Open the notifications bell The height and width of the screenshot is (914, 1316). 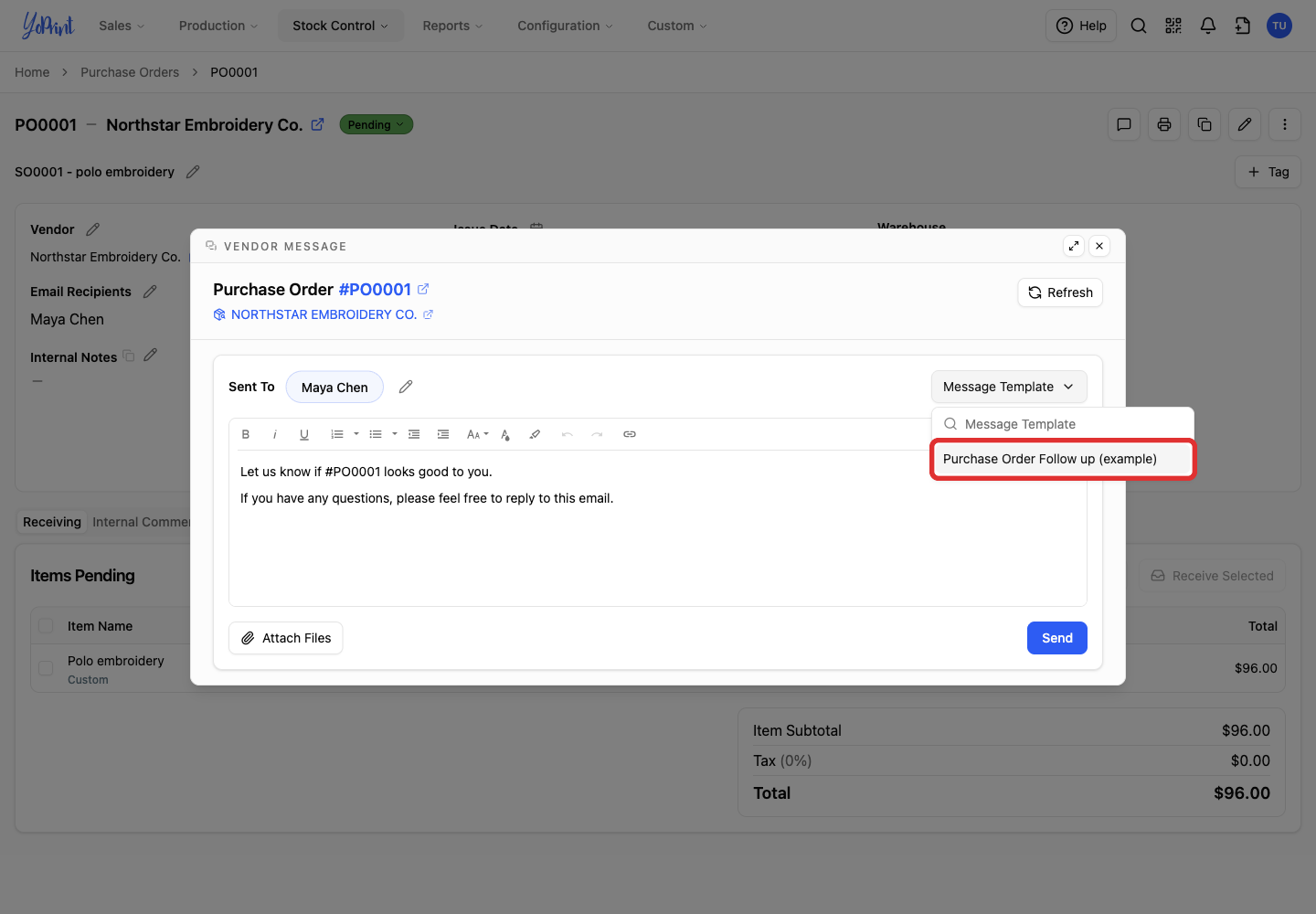click(x=1208, y=26)
